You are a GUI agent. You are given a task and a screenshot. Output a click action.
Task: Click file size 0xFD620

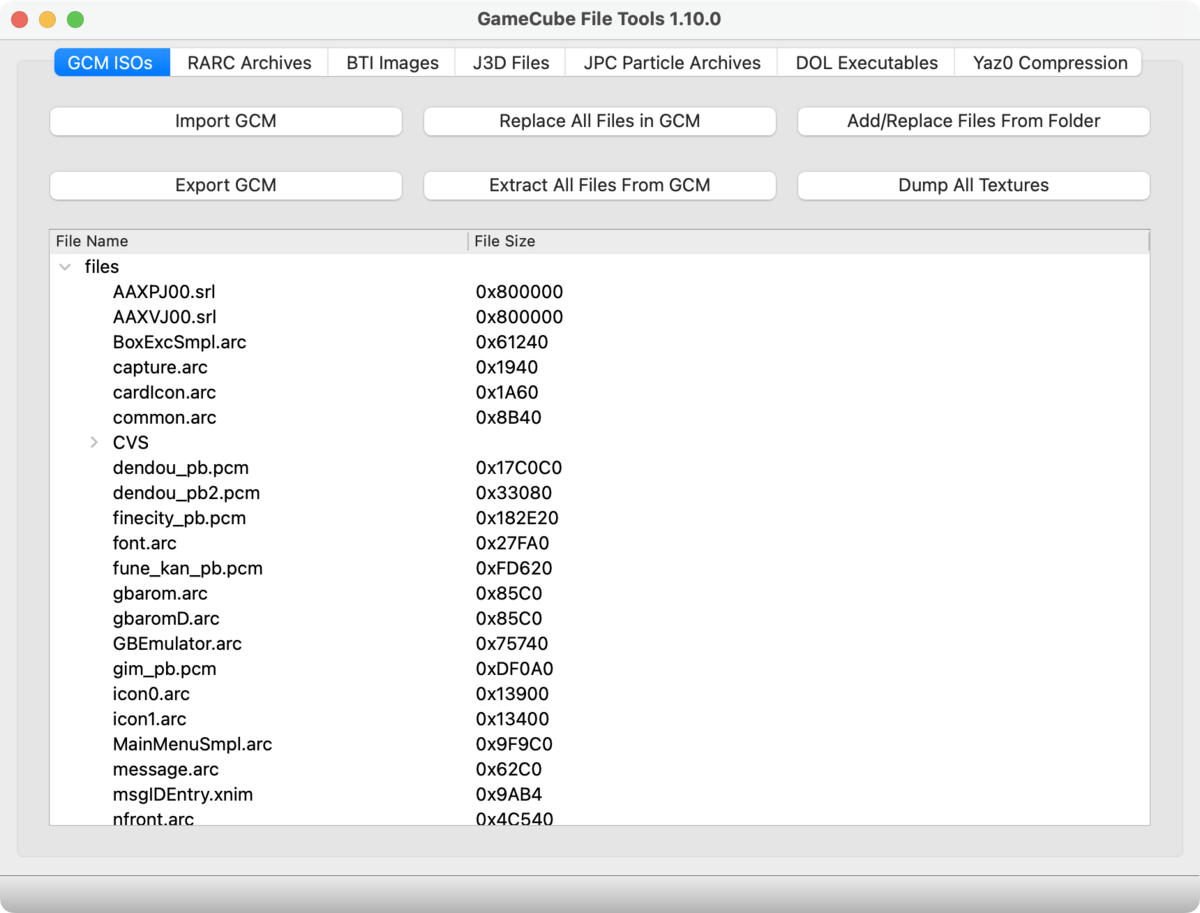(x=514, y=568)
